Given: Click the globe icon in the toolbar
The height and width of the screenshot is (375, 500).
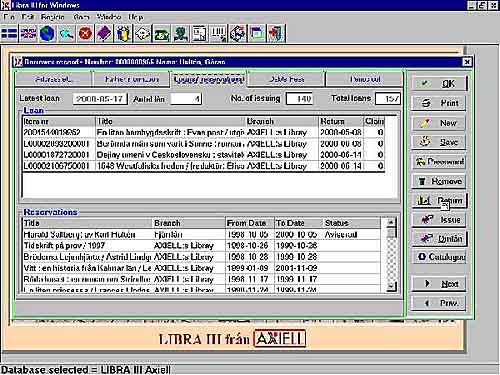Looking at the screenshot, I should (47, 34).
